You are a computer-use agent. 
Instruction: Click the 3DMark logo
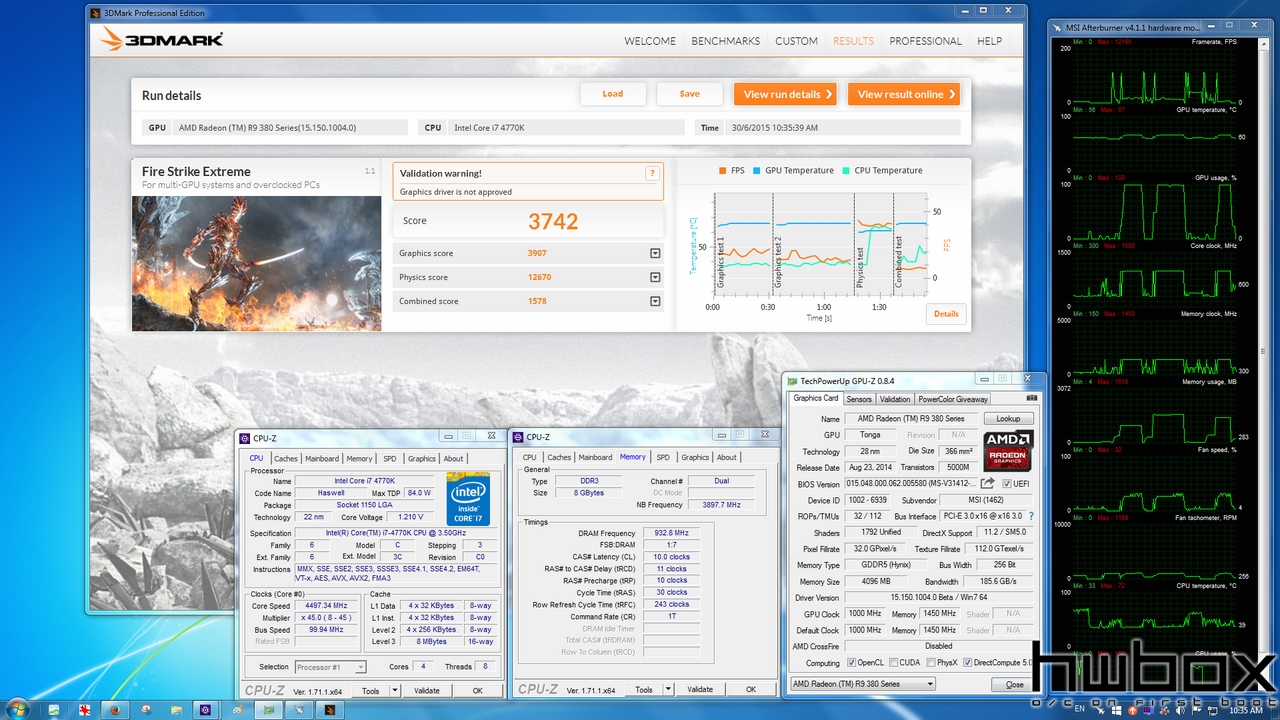click(x=161, y=40)
